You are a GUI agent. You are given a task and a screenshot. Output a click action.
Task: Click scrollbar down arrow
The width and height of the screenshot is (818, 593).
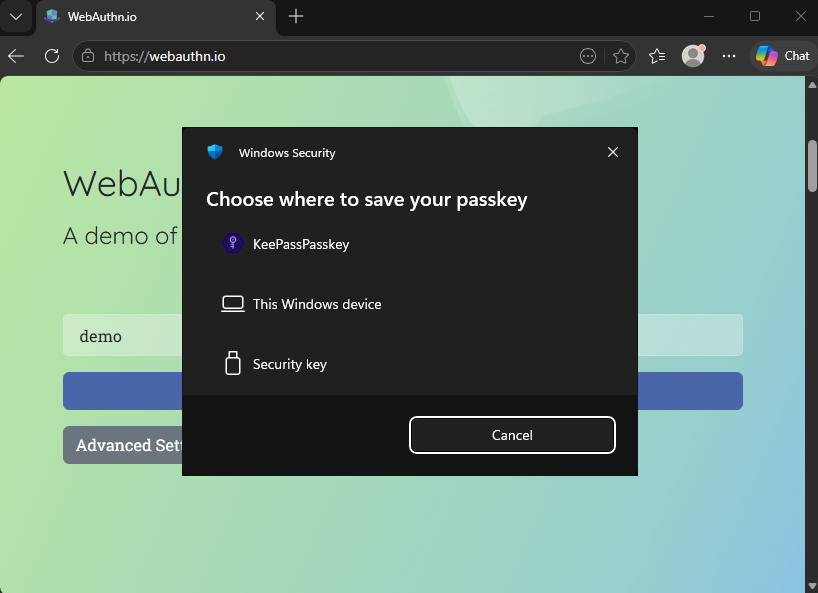click(x=812, y=586)
